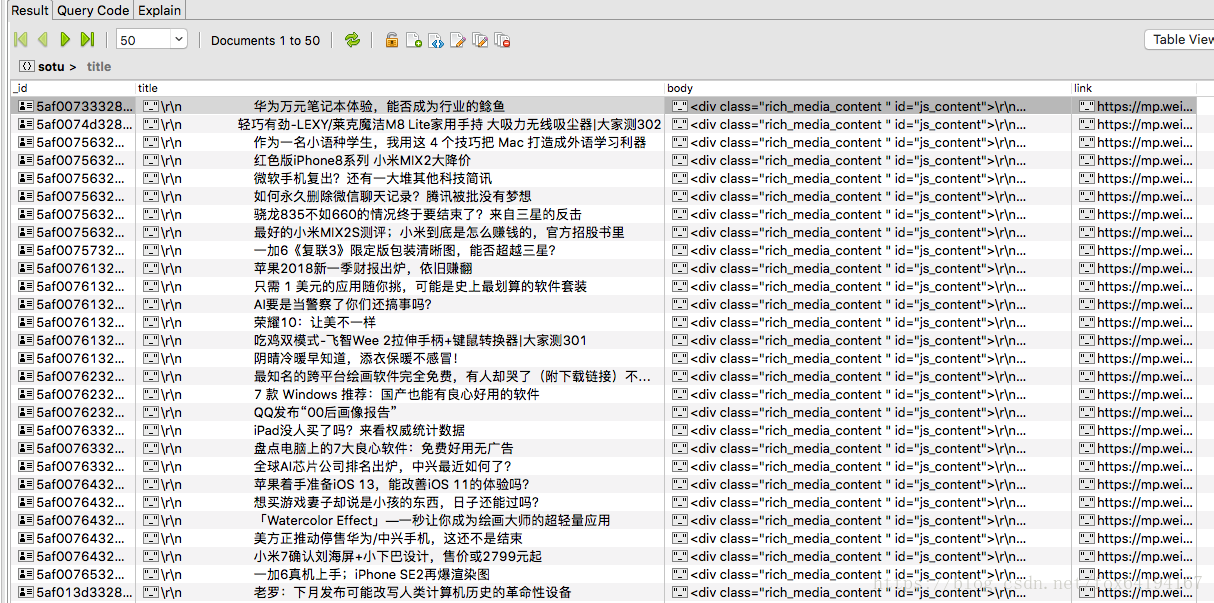Screen dimensions: 1214x603
Task: Click the Documents 1 to 50 label
Action: pos(265,41)
